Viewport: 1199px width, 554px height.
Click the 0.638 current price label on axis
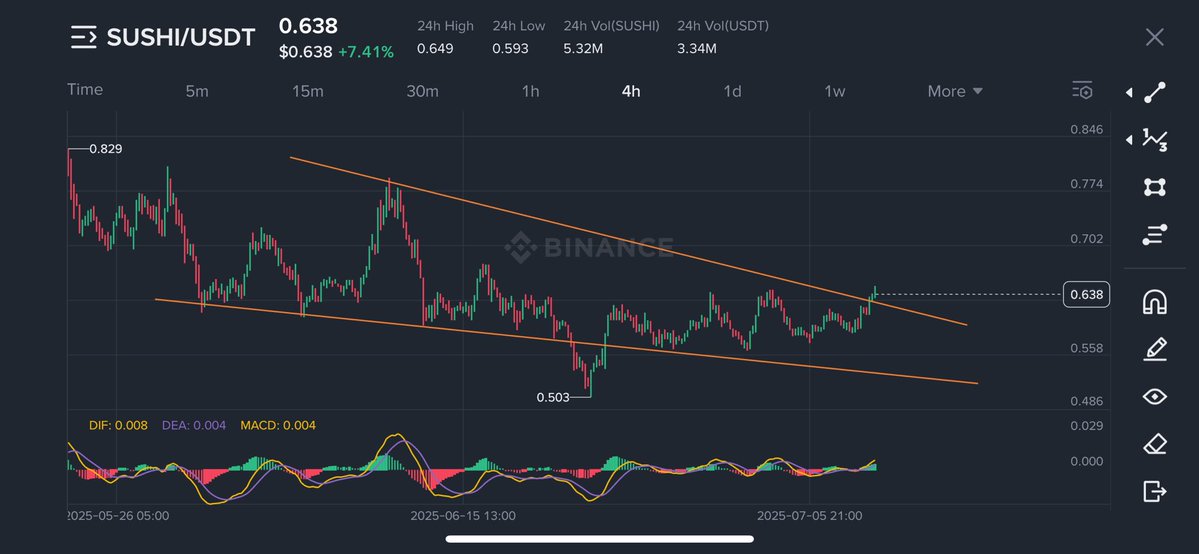point(1086,295)
